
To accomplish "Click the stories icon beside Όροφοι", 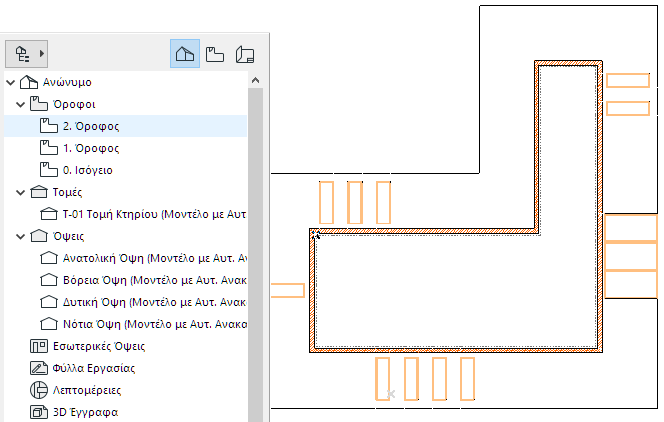I will click(39, 104).
